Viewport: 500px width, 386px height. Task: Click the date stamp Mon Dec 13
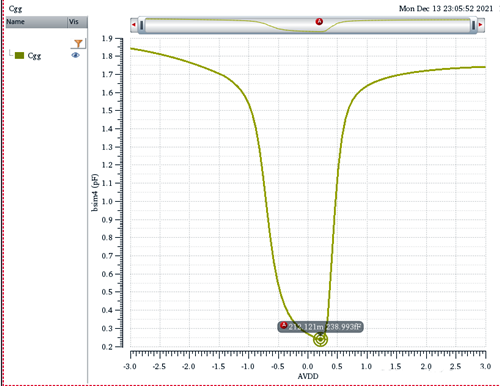pos(446,9)
